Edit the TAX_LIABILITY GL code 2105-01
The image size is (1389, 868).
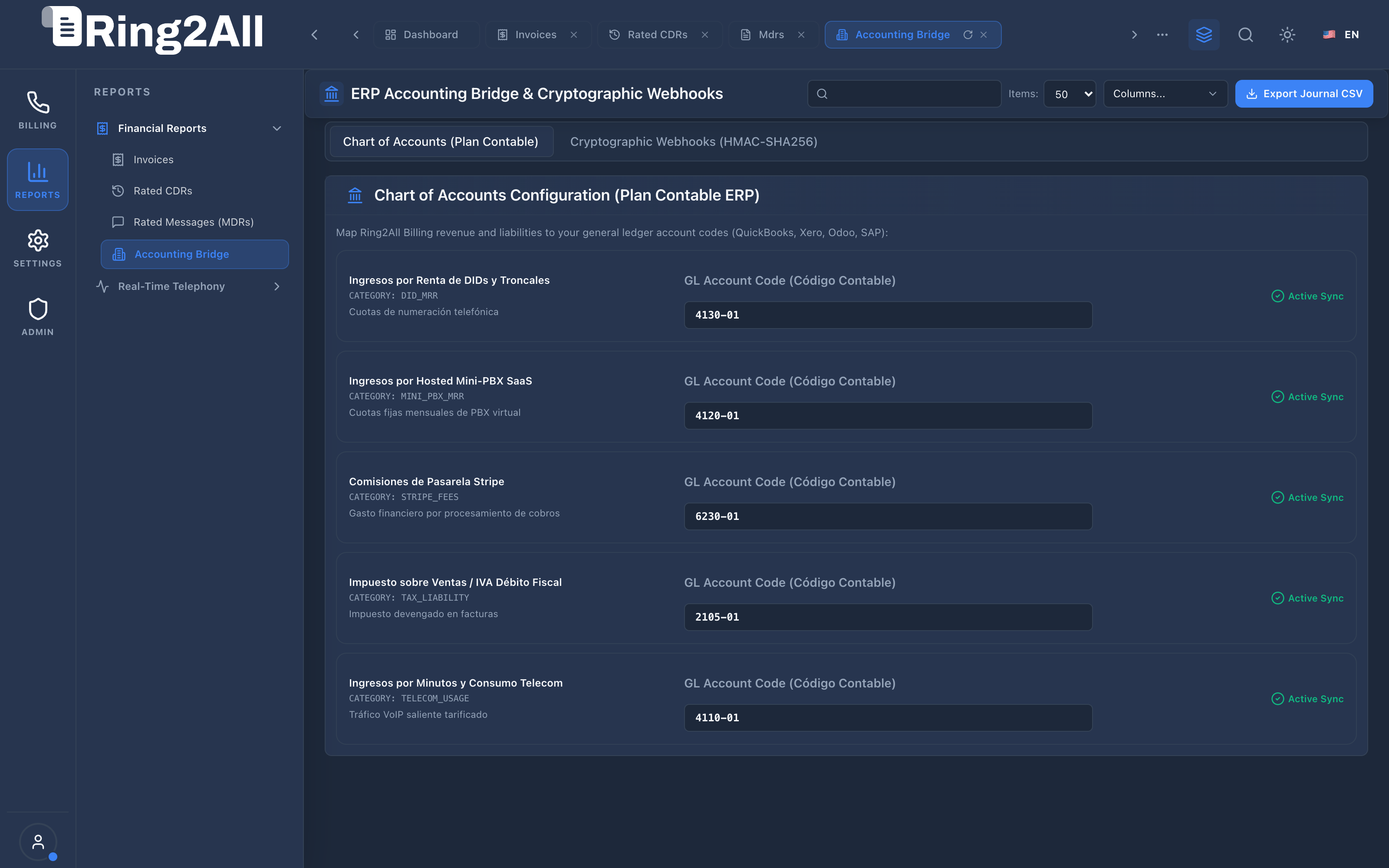(x=888, y=617)
